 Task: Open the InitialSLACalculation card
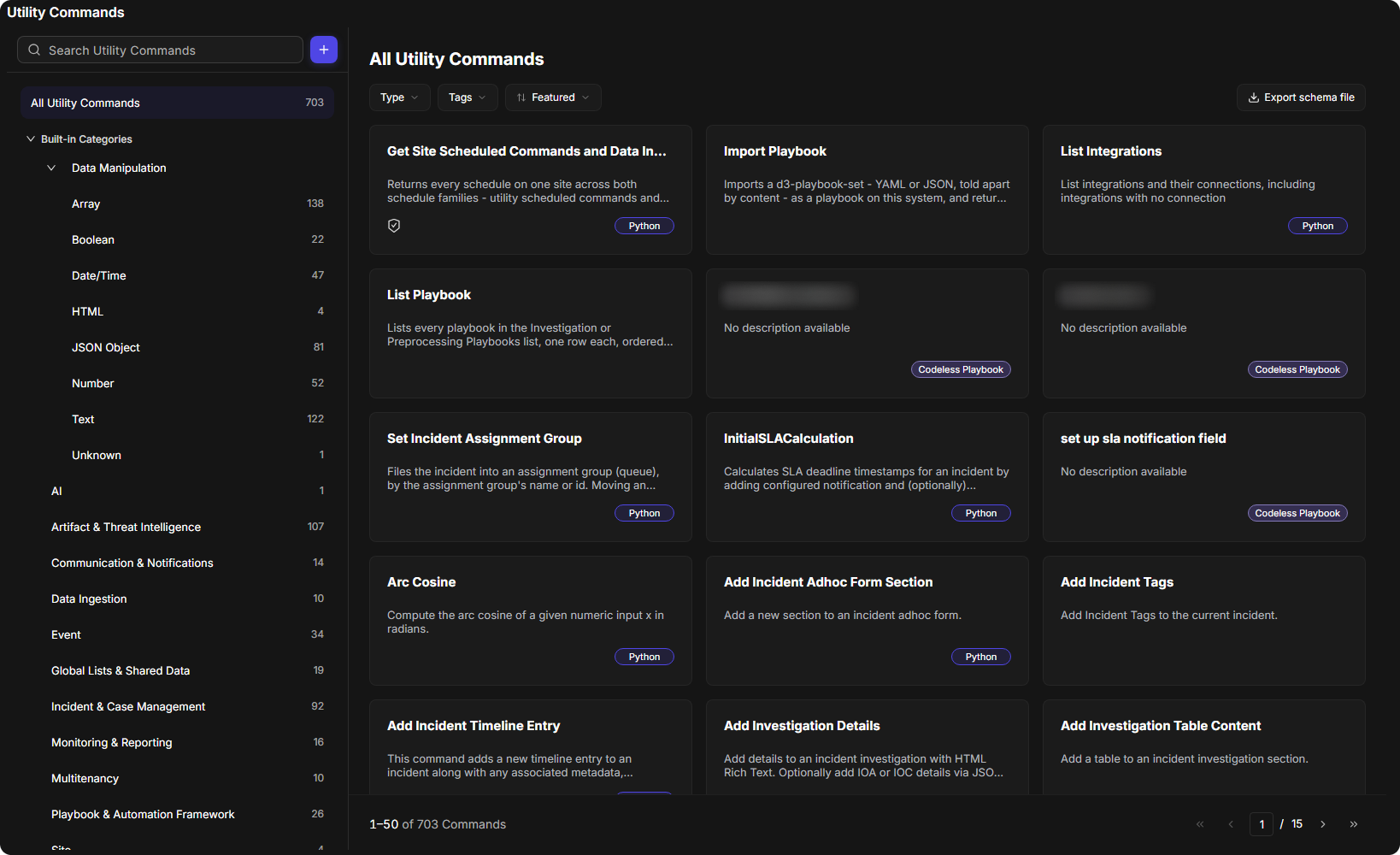click(868, 477)
